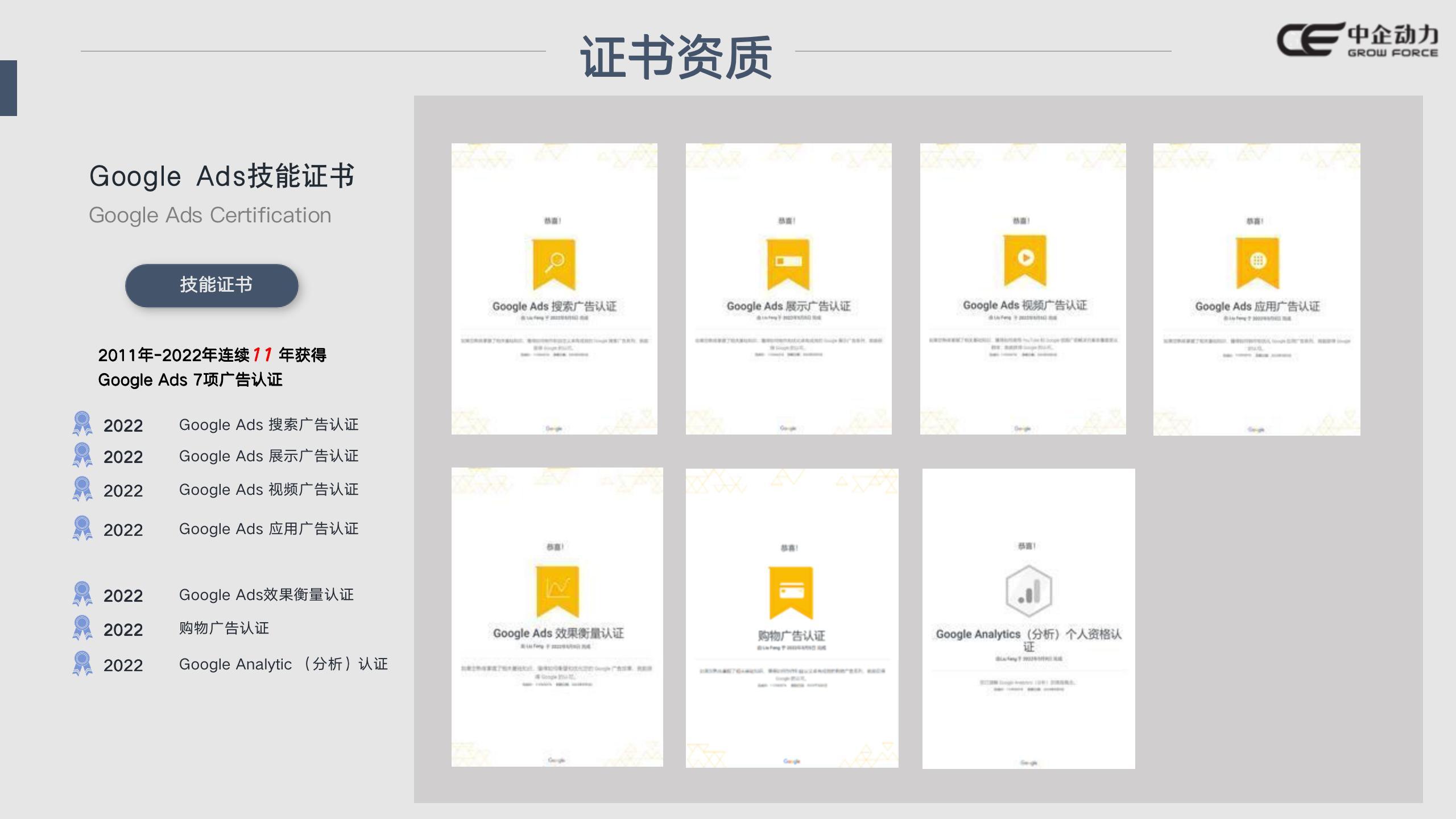
Task: Click the heading 'Google Ads技能证书'
Action: [222, 176]
